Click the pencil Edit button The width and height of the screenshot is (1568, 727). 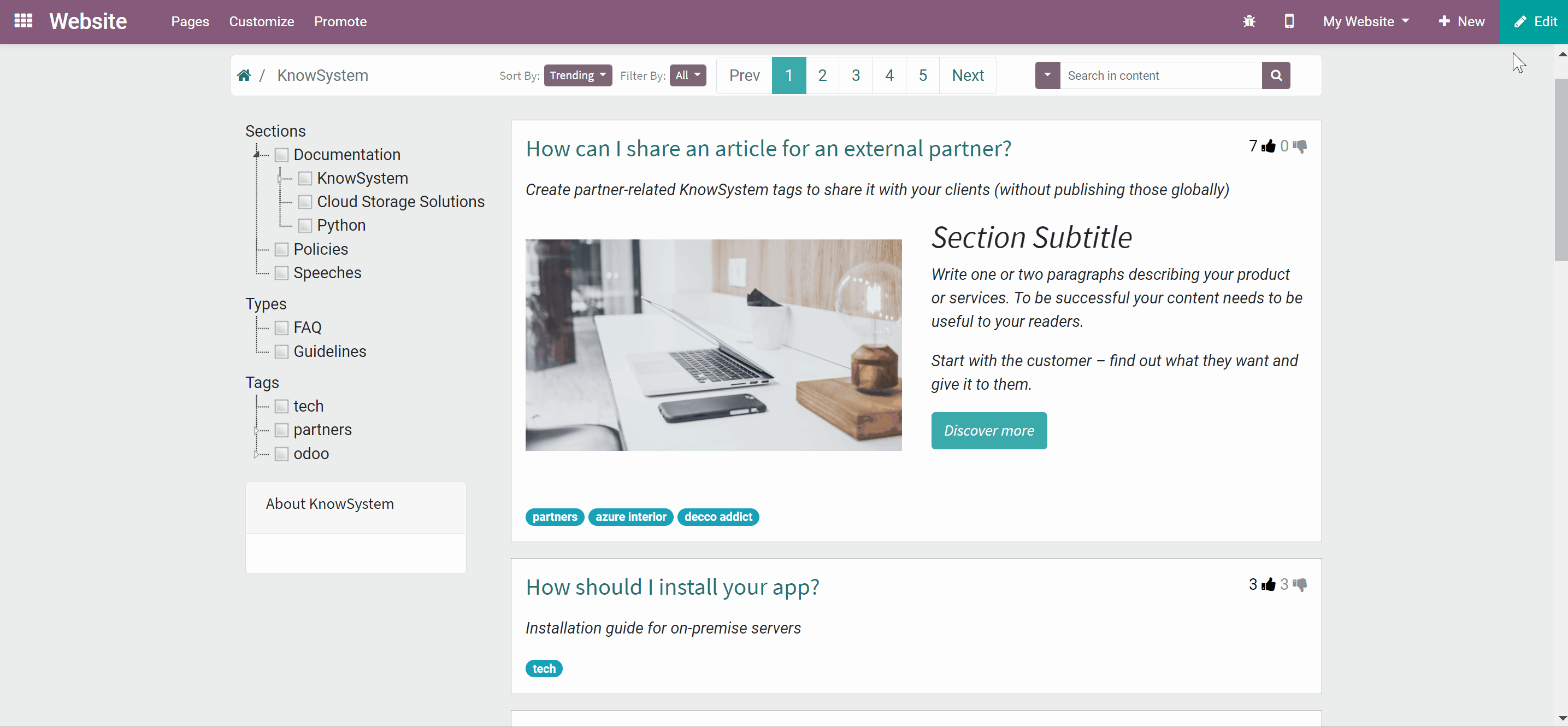[1534, 22]
